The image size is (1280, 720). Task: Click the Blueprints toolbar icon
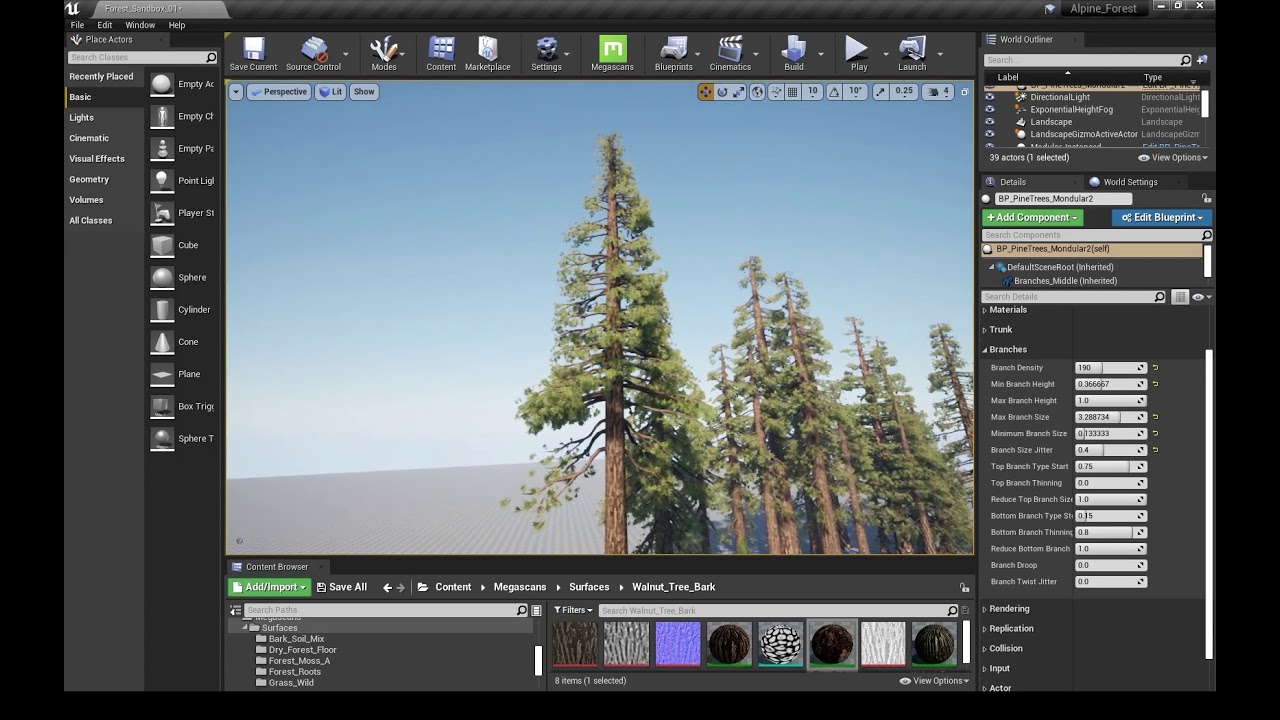(673, 54)
